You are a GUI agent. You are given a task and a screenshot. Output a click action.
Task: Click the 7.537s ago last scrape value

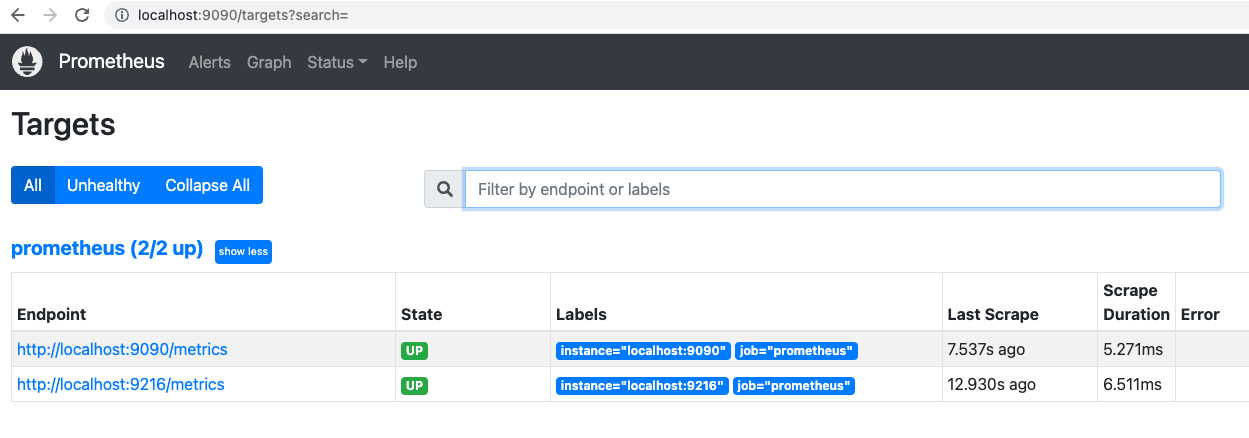(986, 350)
